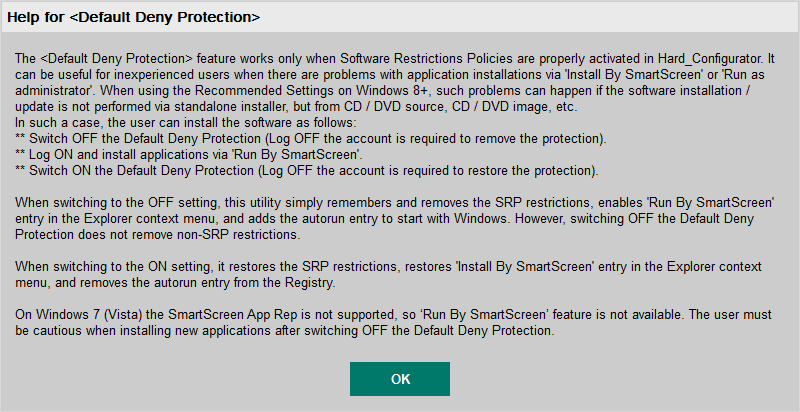Click the OK button
This screenshot has width=800, height=412.
pos(400,379)
